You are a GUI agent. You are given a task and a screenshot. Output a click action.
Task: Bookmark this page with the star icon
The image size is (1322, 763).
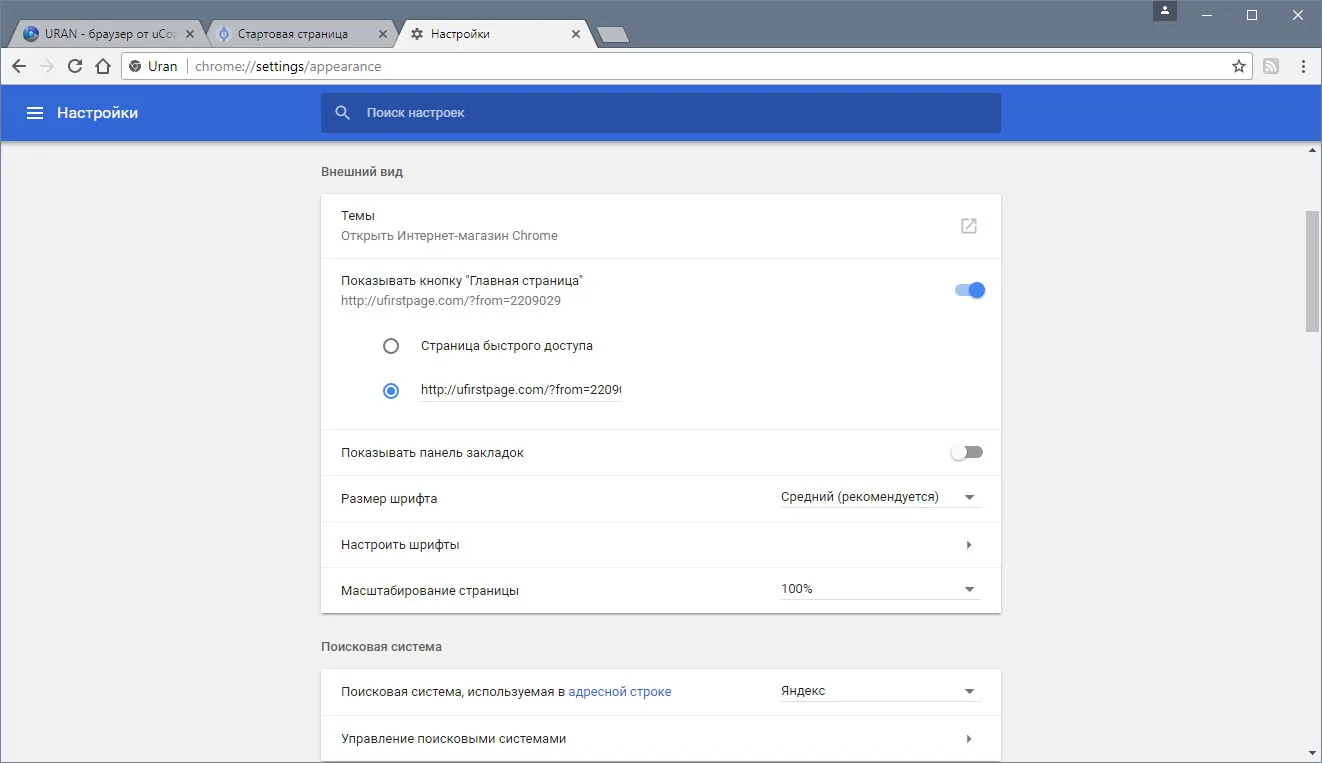1239,66
